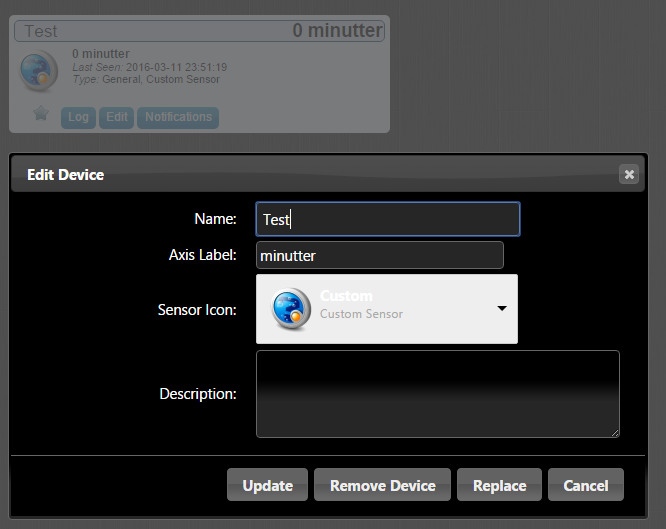Image resolution: width=666 pixels, height=529 pixels.
Task: Click into the Description text area
Action: 438,394
